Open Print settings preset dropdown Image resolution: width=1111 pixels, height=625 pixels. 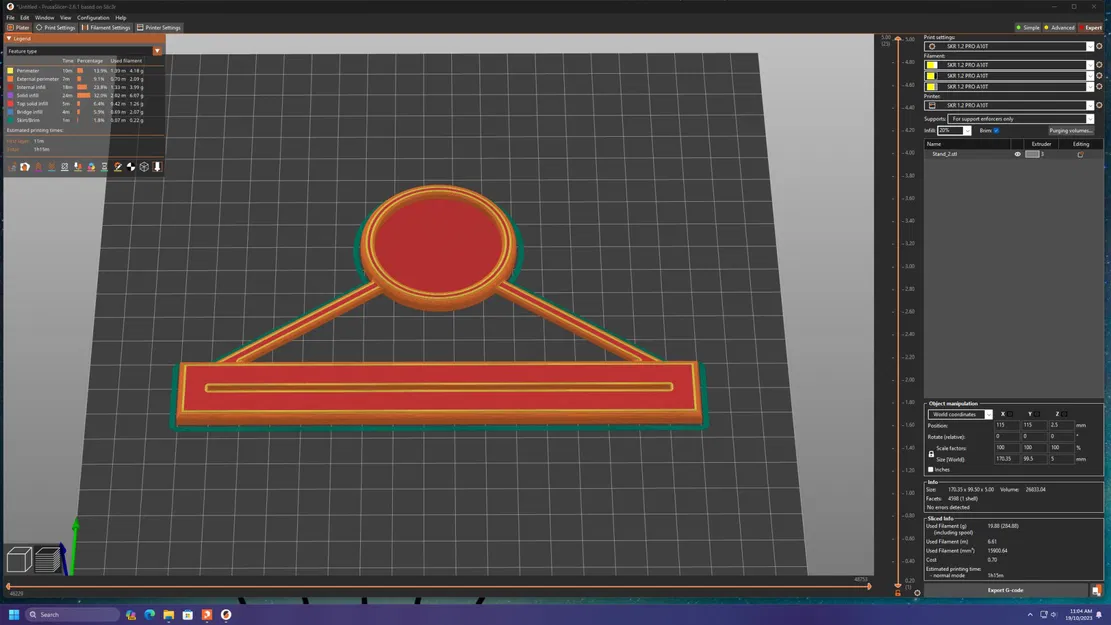click(x=1009, y=46)
